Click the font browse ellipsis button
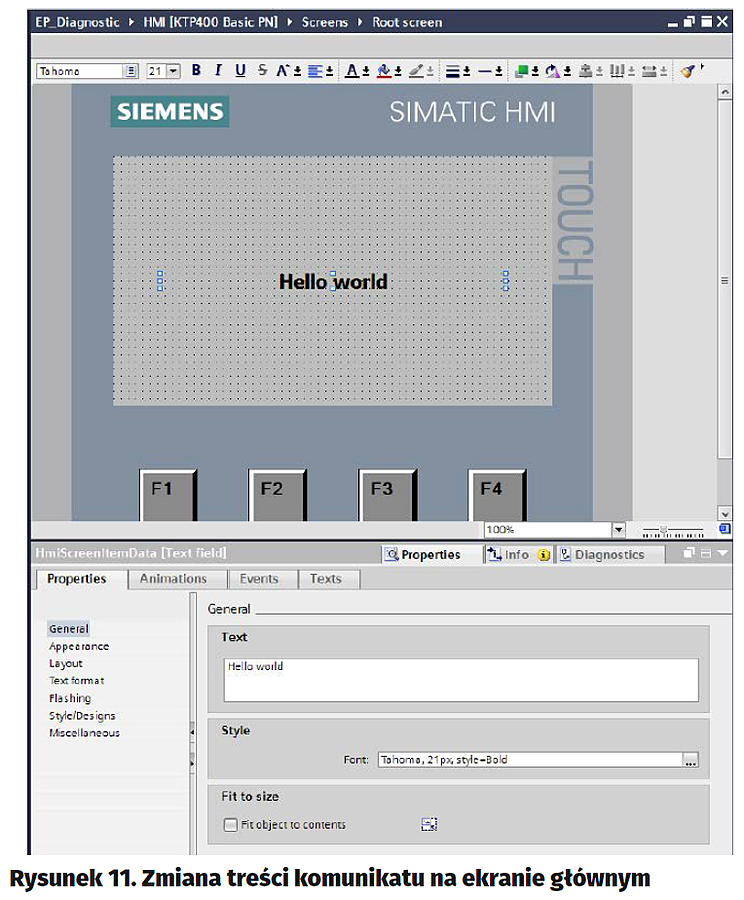The image size is (744, 900). (690, 761)
